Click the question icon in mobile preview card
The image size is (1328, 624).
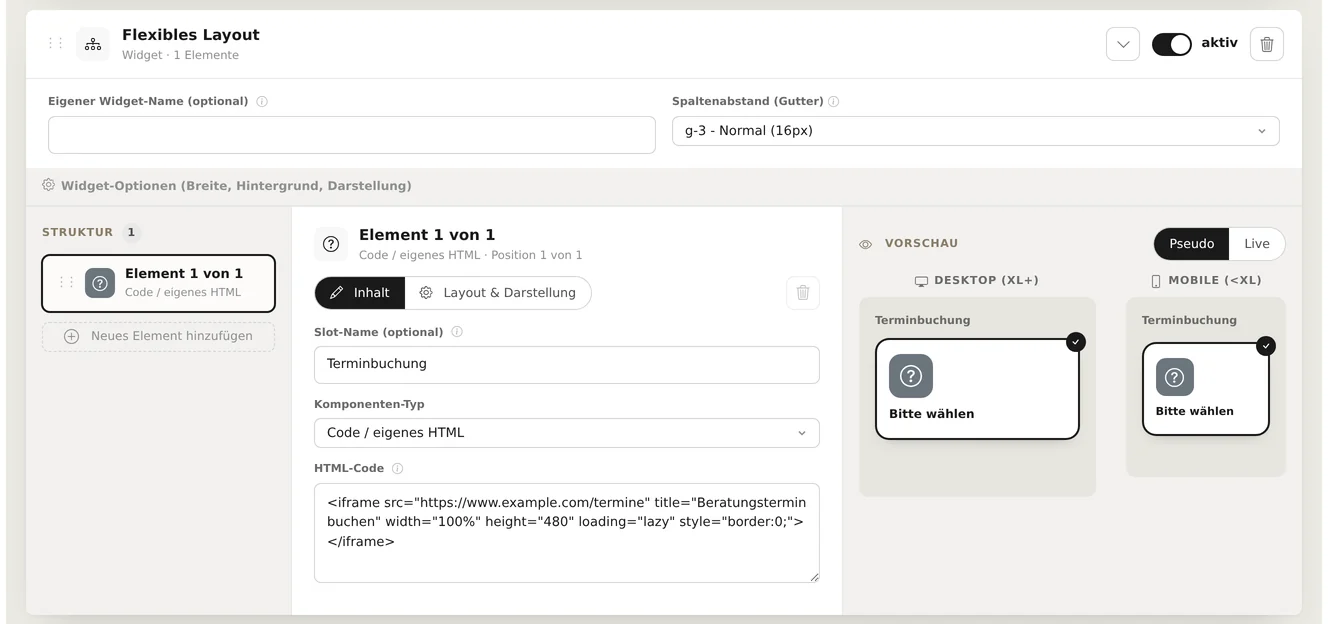[1175, 377]
